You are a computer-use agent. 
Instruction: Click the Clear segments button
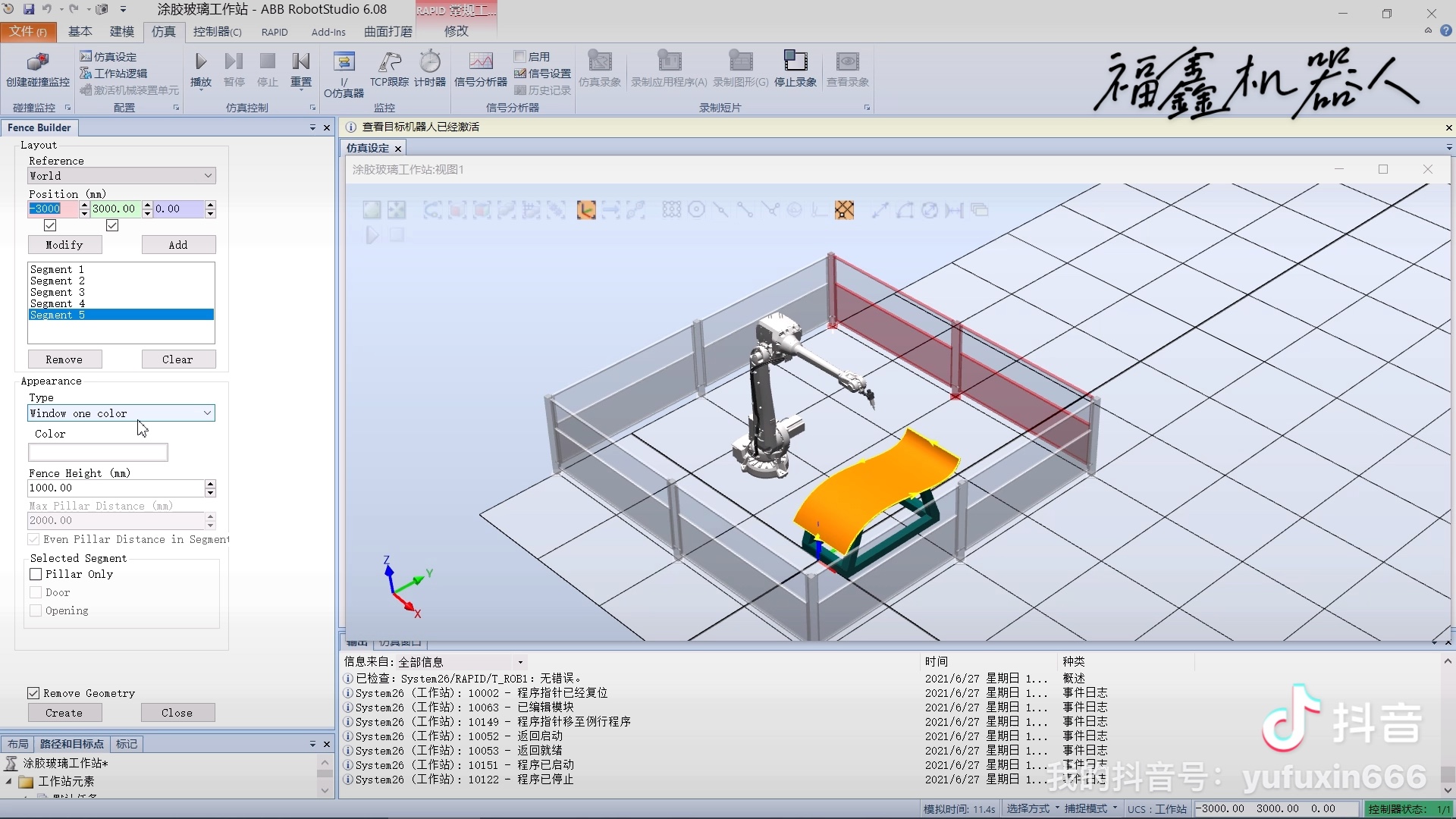coord(178,359)
